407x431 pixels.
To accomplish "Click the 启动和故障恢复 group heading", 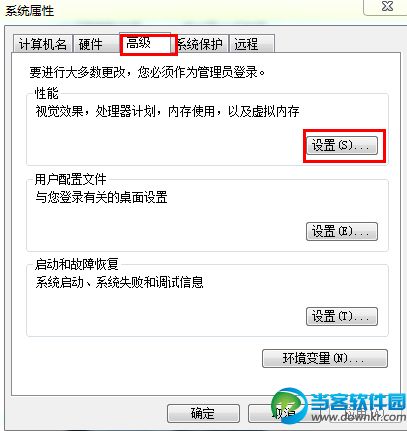I will click(76, 264).
